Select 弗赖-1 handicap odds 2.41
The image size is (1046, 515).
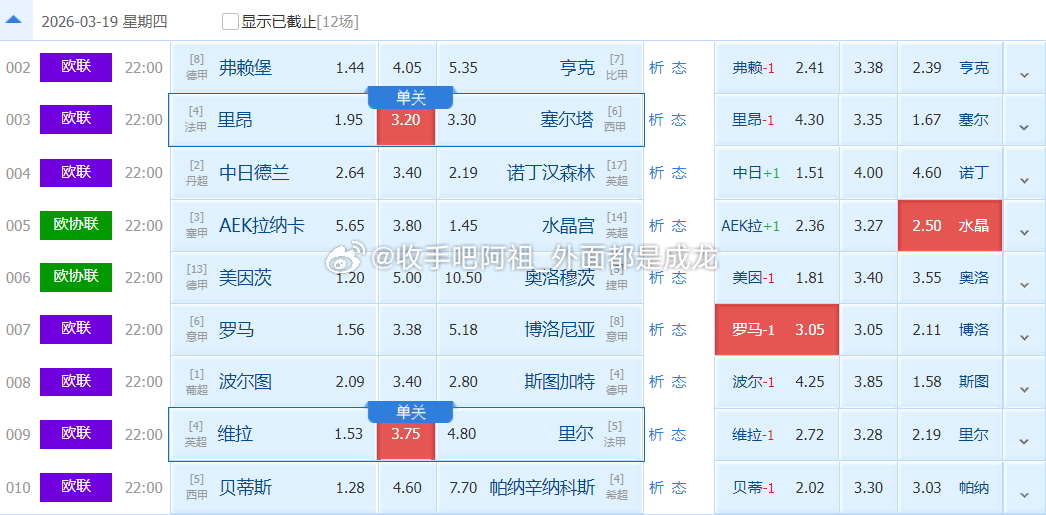click(777, 68)
